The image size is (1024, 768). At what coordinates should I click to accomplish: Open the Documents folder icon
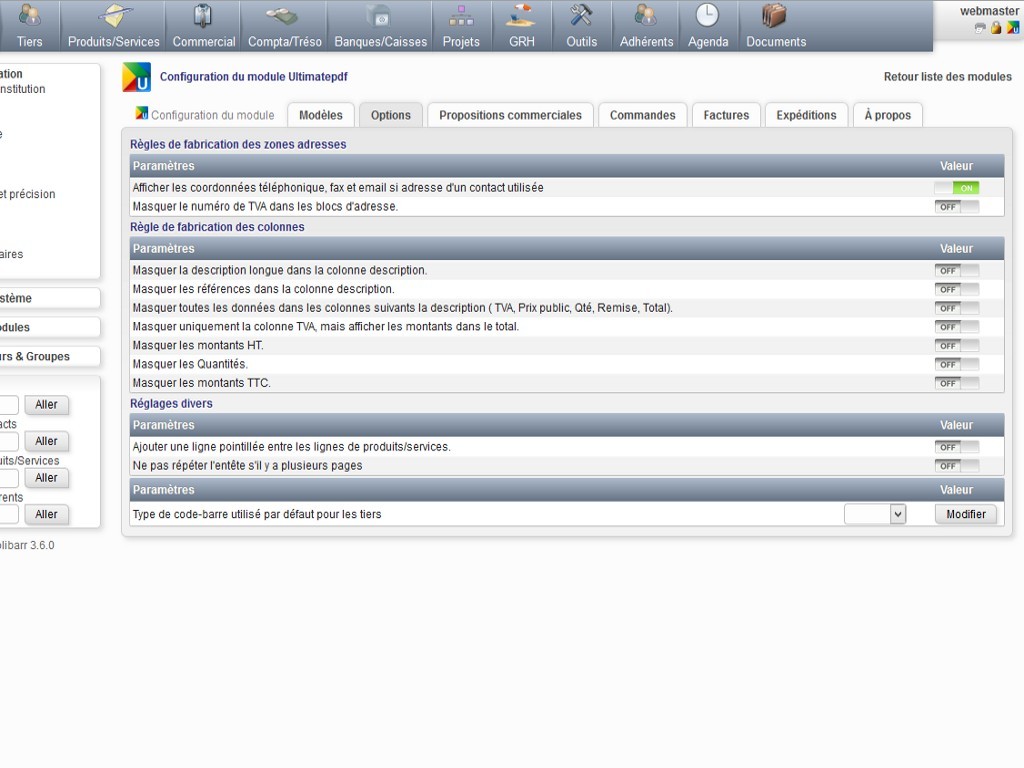[775, 16]
